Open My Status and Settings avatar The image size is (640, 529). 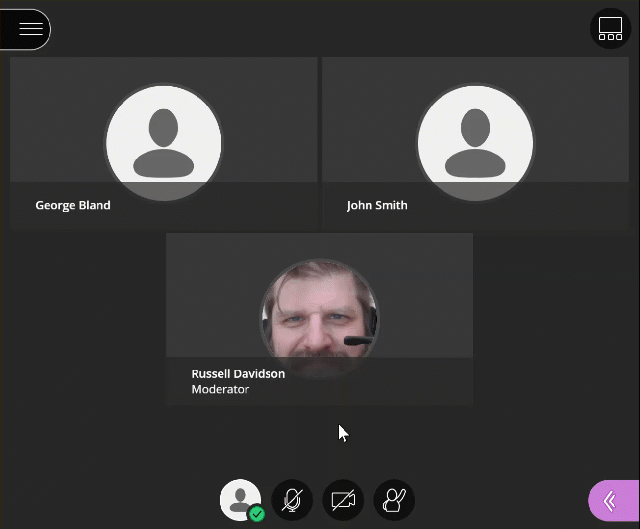click(239, 499)
